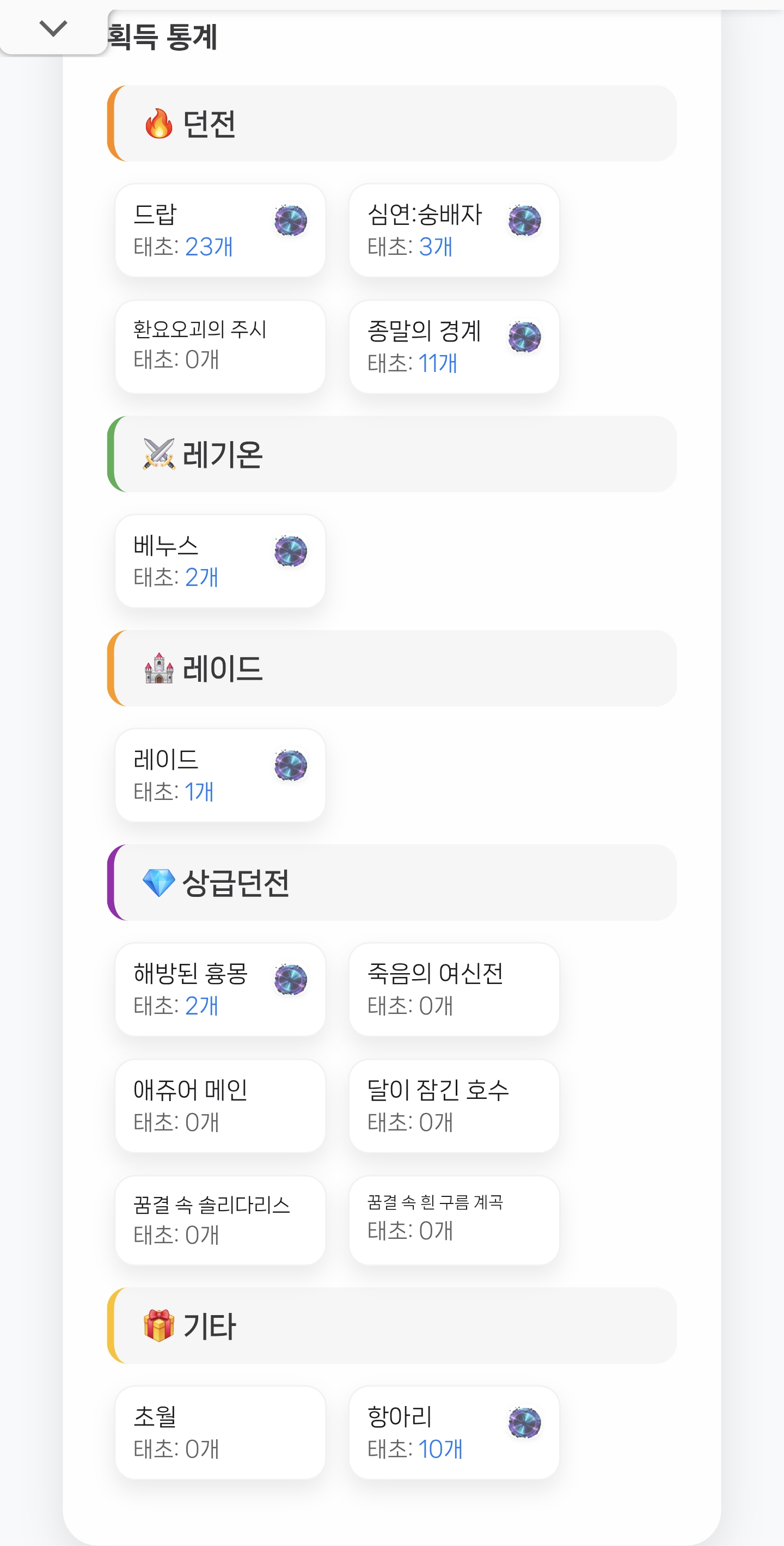784x1546 pixels.
Task: Click the 23개 count link in 드랍
Action: [x=209, y=247]
